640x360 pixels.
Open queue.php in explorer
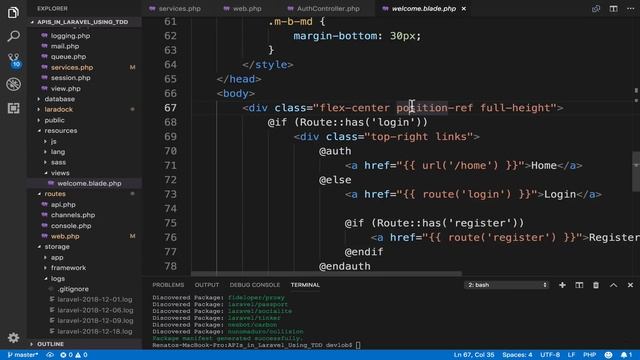click(68, 57)
